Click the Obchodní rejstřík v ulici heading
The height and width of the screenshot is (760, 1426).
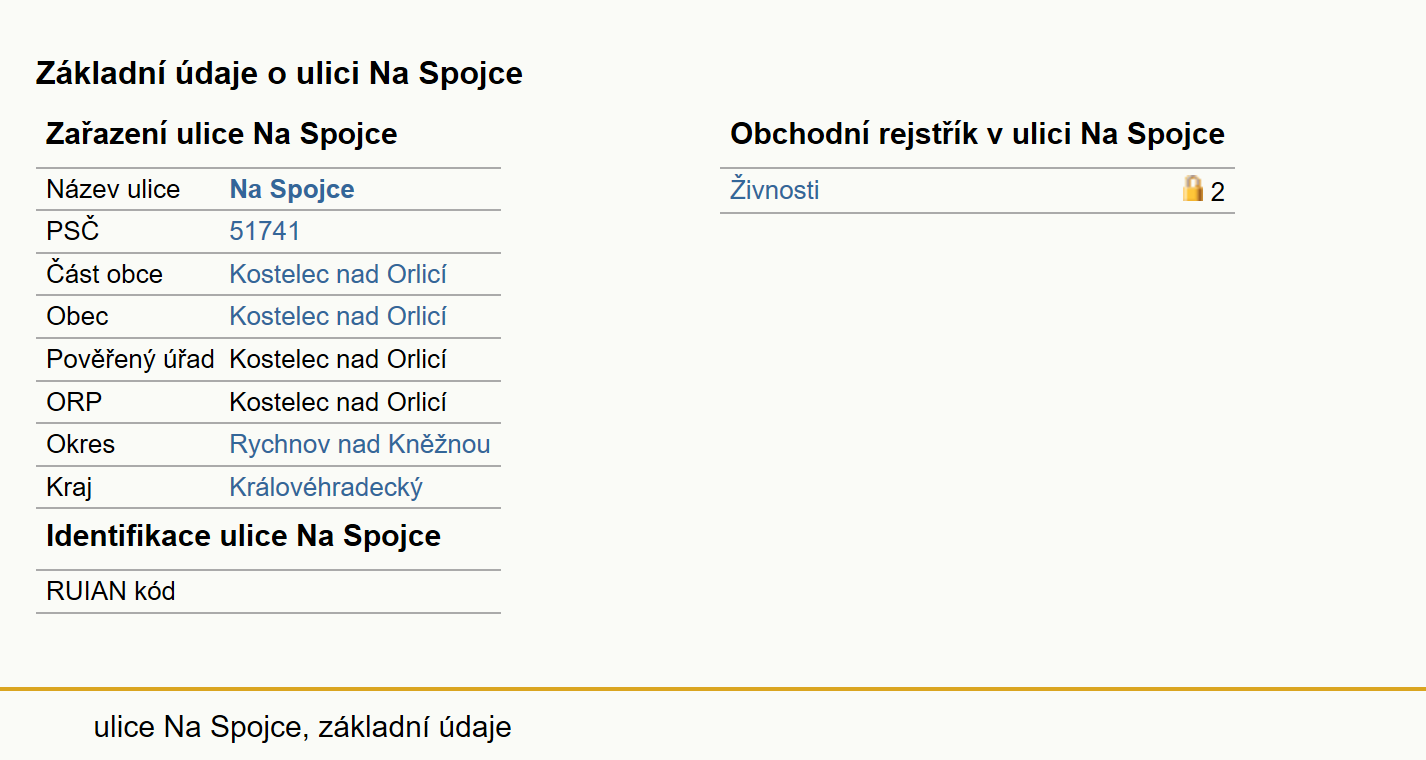coord(977,134)
